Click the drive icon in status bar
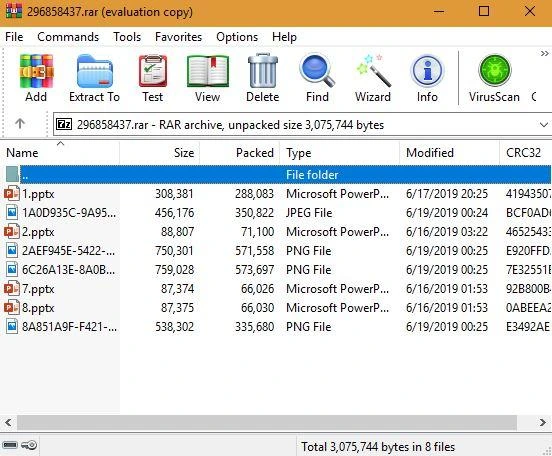 click(10, 445)
